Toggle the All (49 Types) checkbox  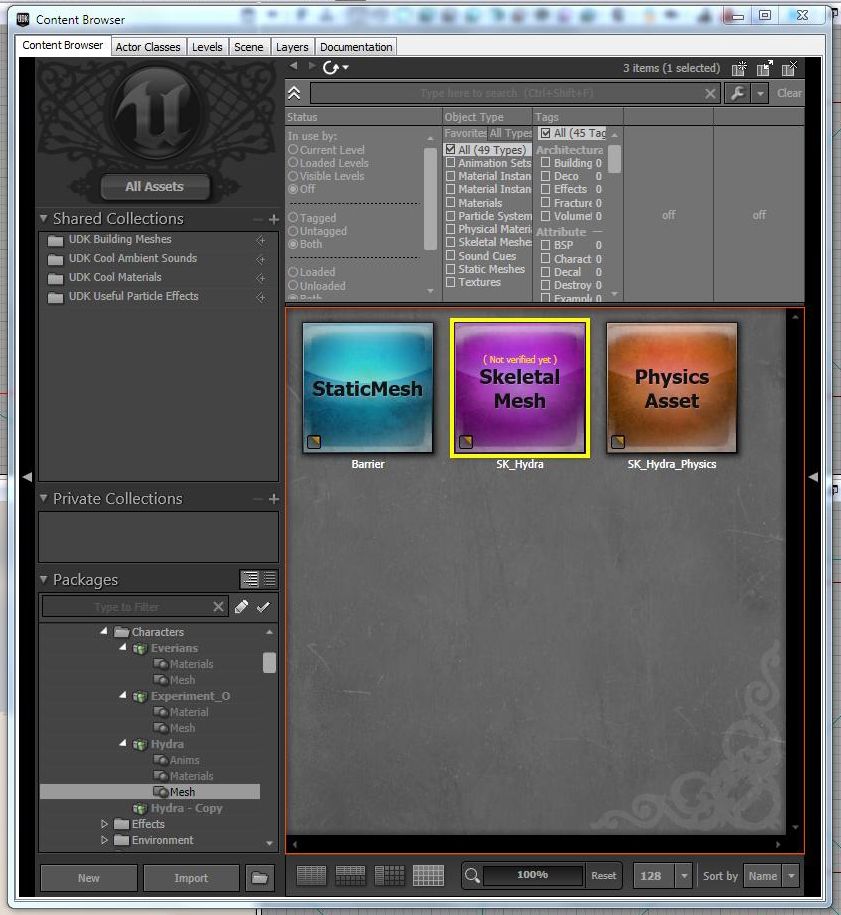click(451, 149)
